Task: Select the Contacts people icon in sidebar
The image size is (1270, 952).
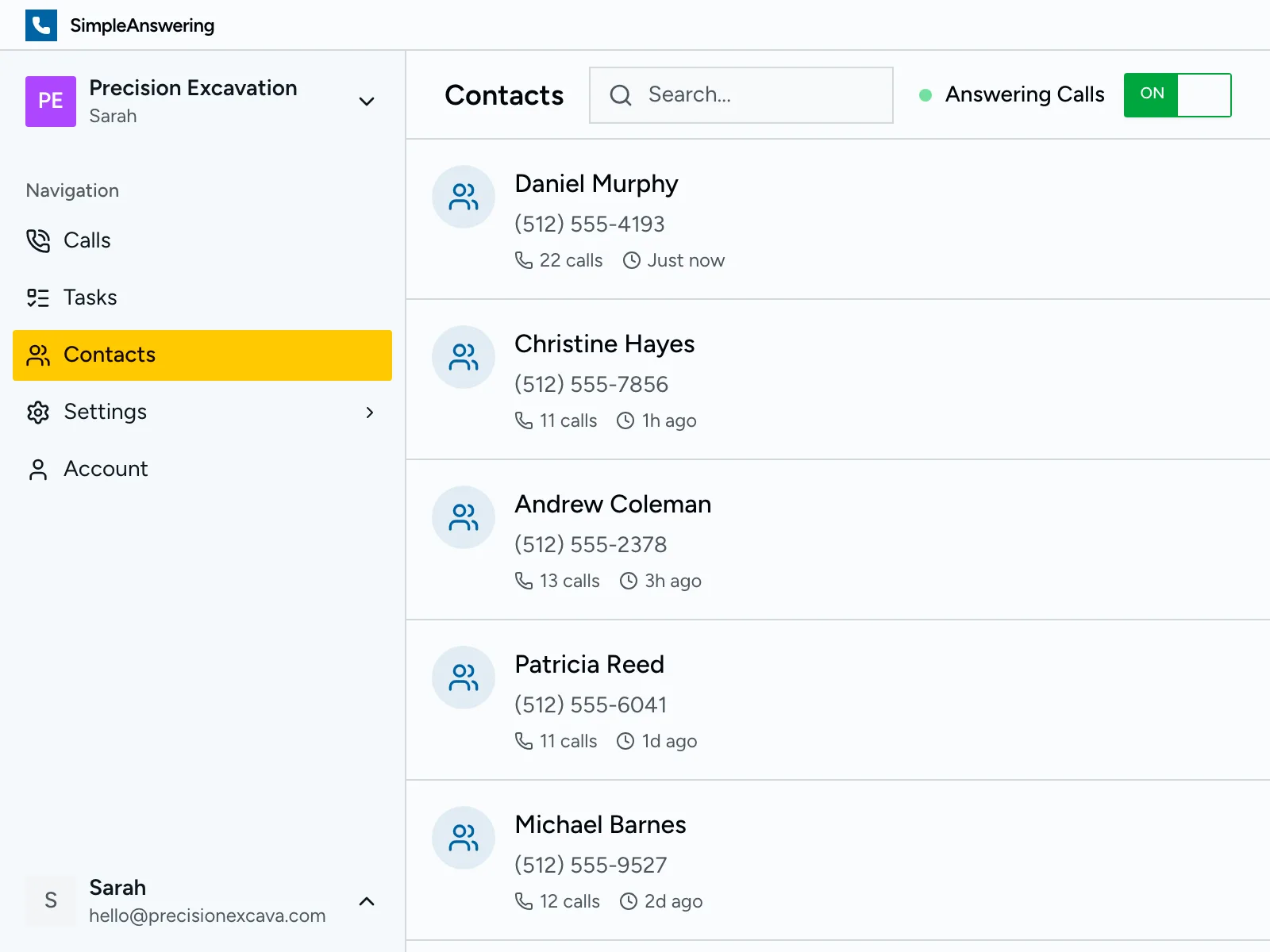Action: tap(38, 355)
